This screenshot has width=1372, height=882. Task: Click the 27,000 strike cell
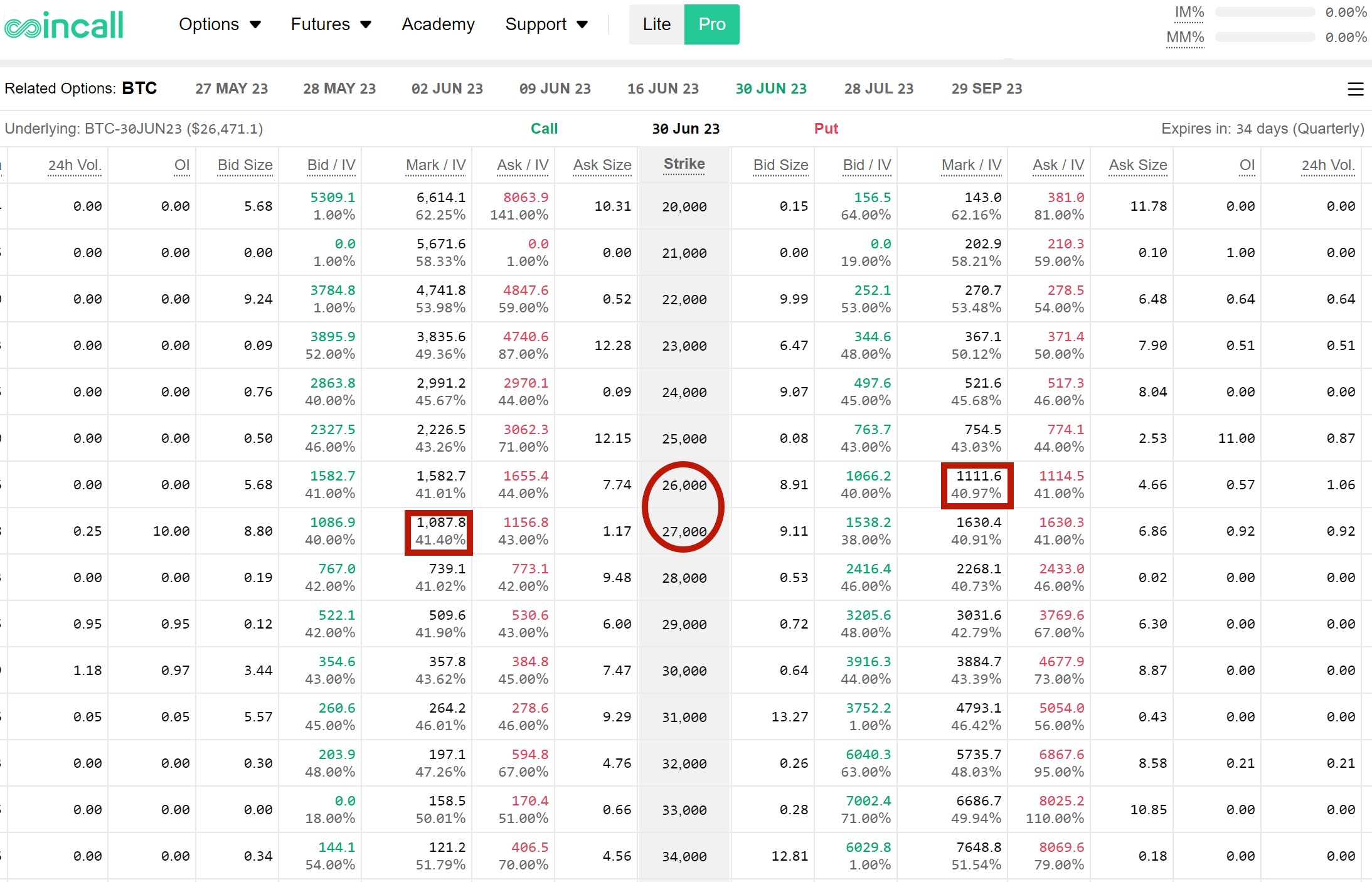tap(684, 531)
